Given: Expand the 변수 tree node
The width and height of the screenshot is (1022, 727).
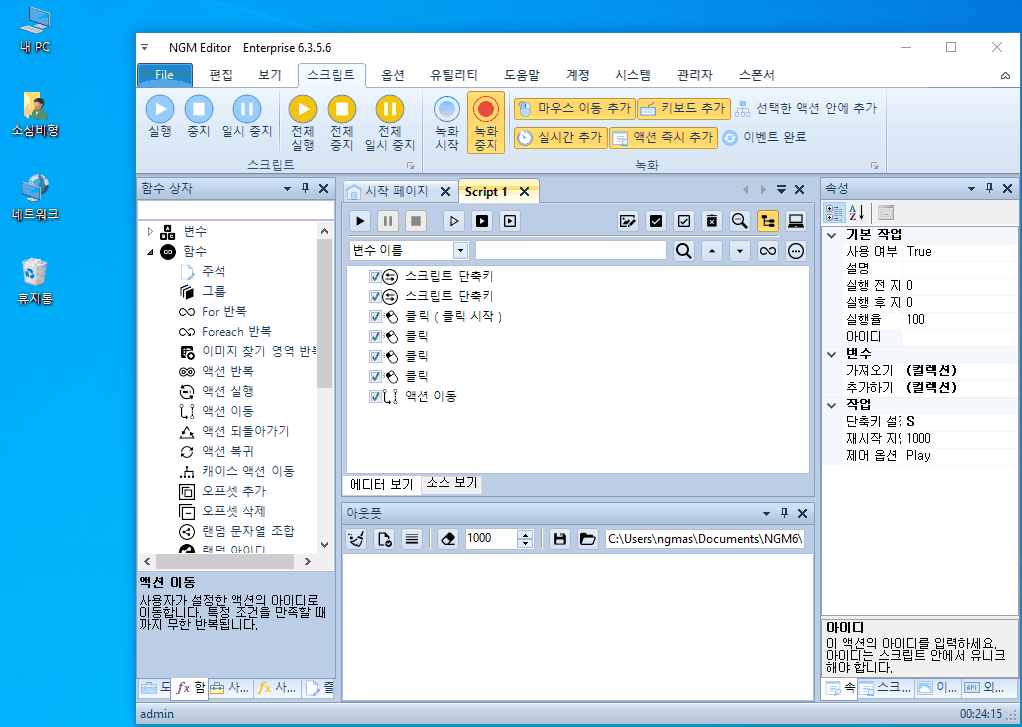Looking at the screenshot, I should tap(150, 231).
